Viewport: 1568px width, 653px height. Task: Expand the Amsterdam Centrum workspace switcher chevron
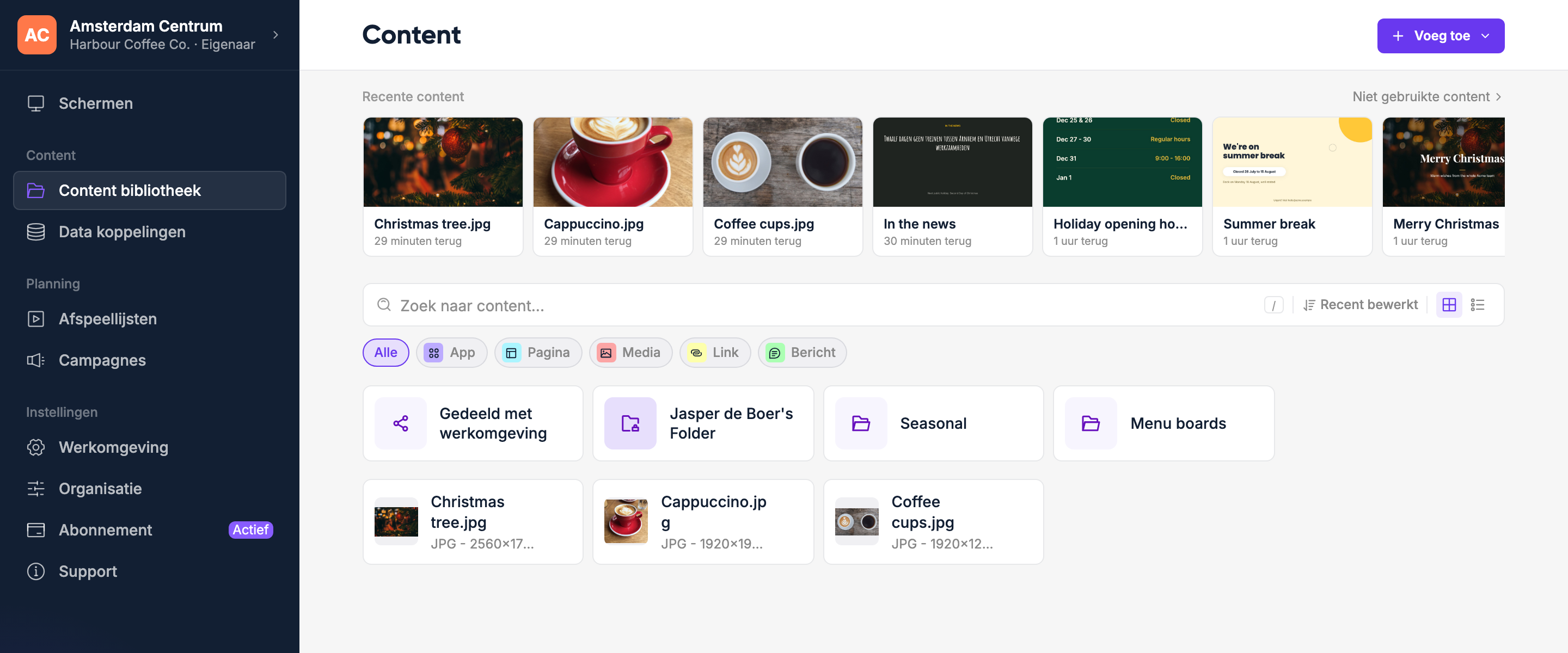pos(275,35)
